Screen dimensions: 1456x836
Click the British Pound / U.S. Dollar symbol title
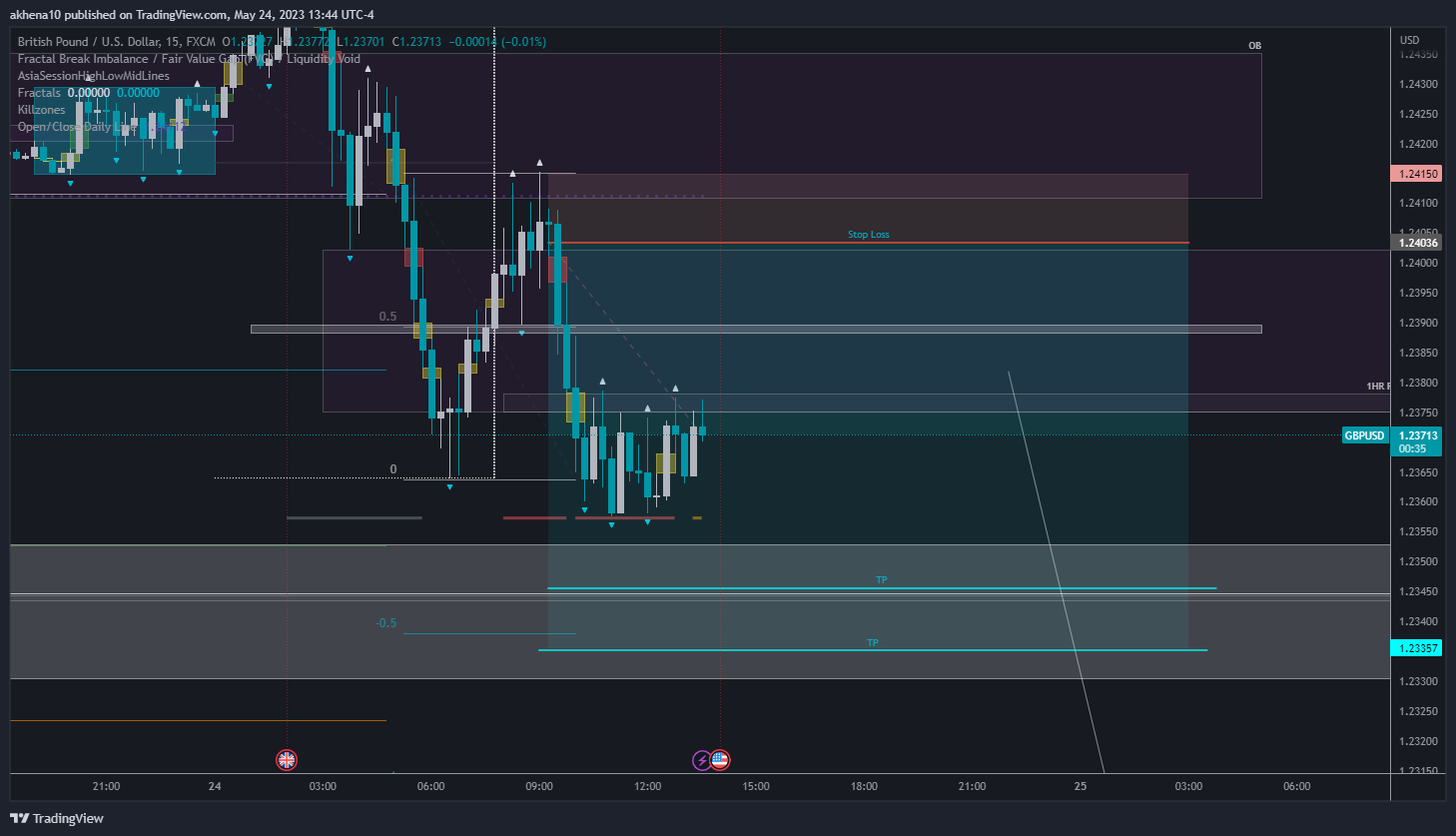pyautogui.click(x=116, y=42)
